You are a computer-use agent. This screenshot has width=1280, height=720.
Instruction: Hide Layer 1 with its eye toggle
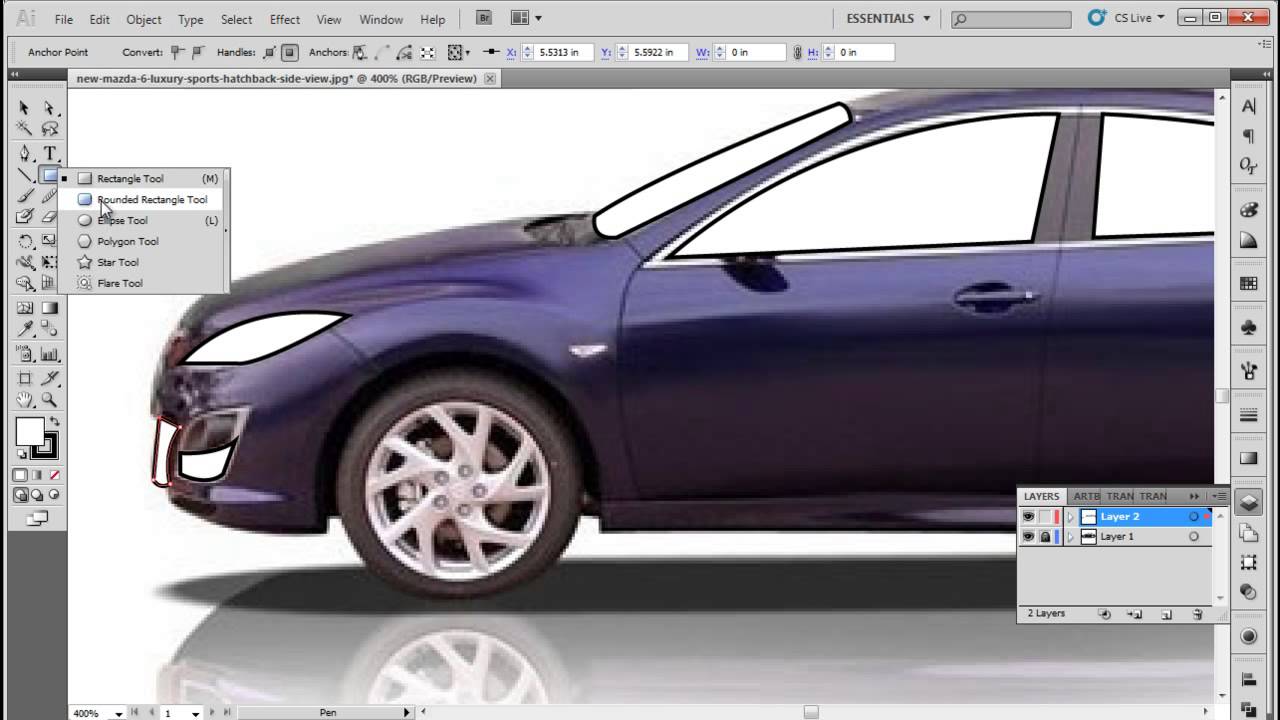1028,537
